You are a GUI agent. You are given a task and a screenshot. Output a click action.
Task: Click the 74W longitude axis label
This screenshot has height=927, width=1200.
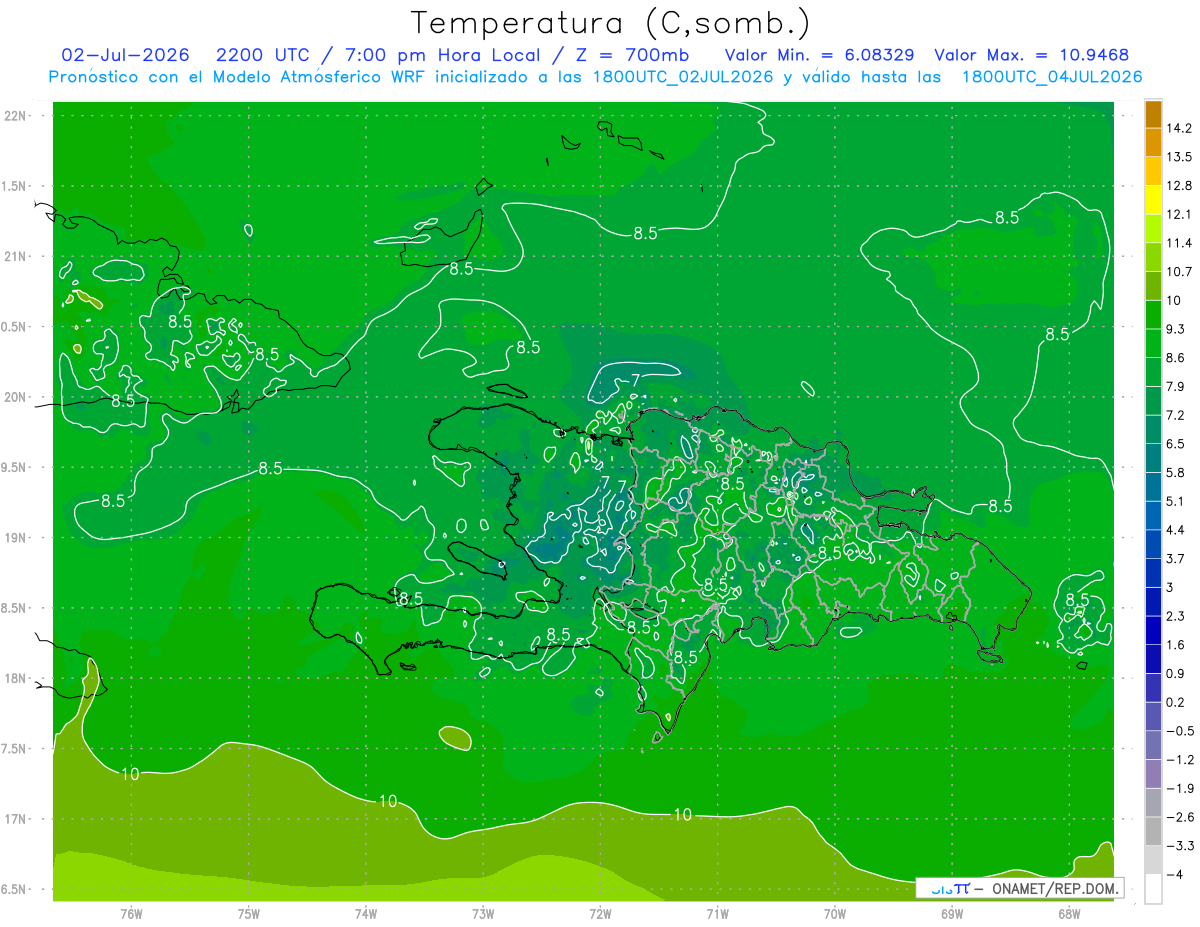[366, 913]
